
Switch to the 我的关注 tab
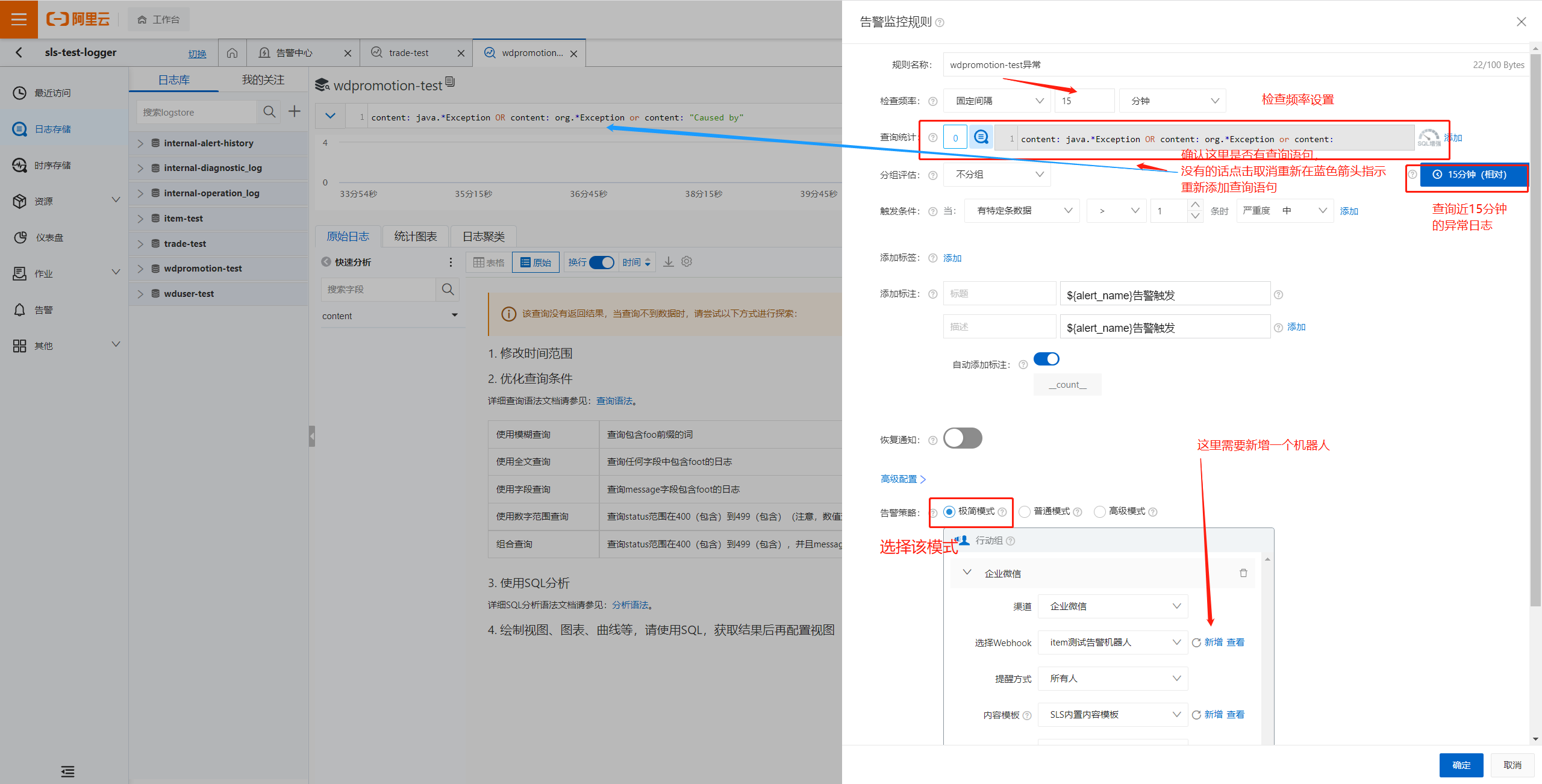click(263, 80)
